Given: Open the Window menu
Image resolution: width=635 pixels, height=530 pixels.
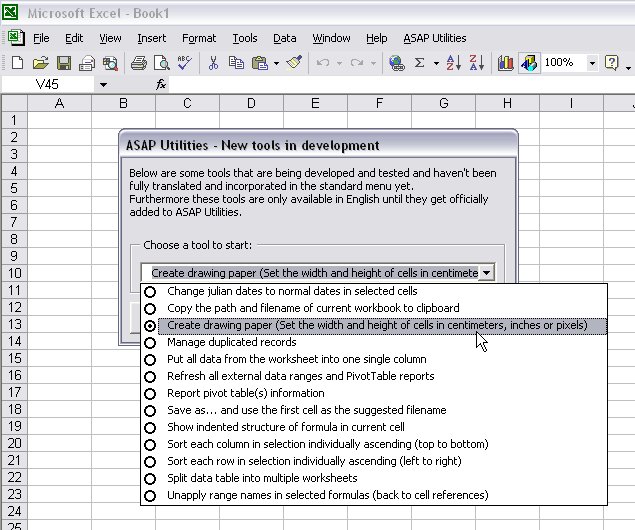Looking at the screenshot, I should pos(331,38).
